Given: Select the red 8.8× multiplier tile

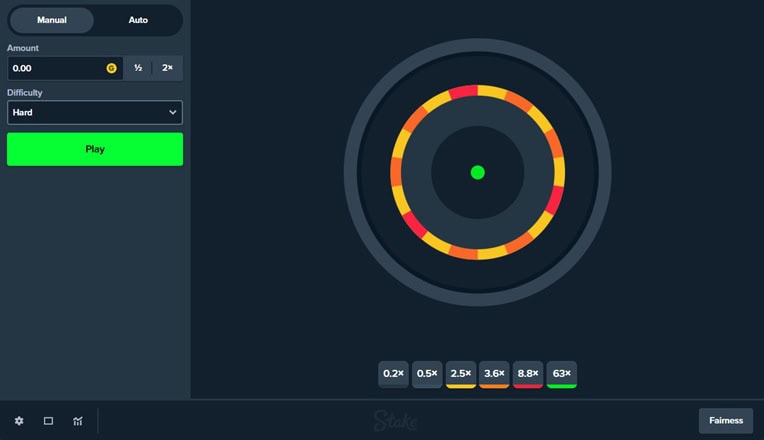Looking at the screenshot, I should point(528,374).
